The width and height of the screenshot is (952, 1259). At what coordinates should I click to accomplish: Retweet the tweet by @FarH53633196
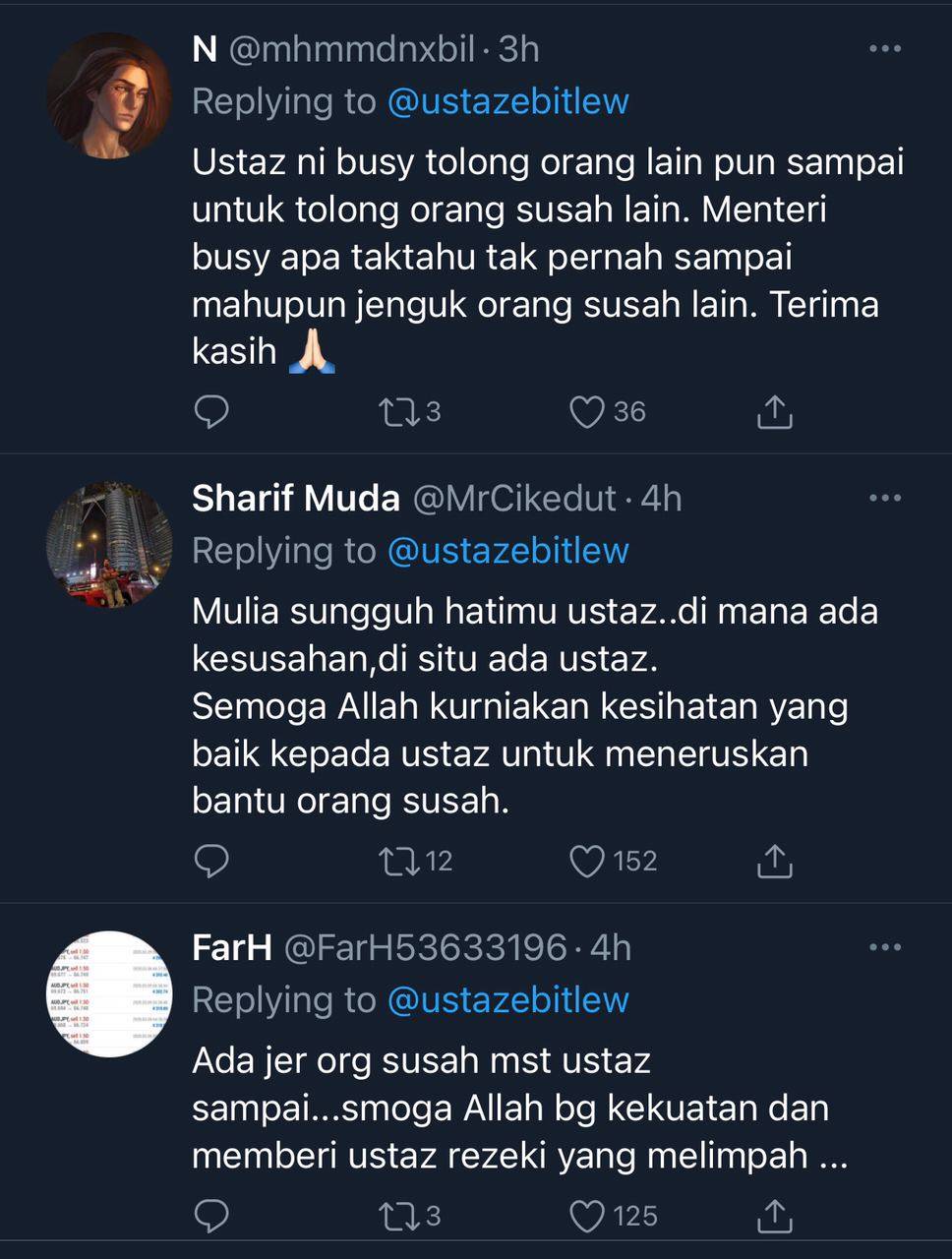pos(398,1217)
